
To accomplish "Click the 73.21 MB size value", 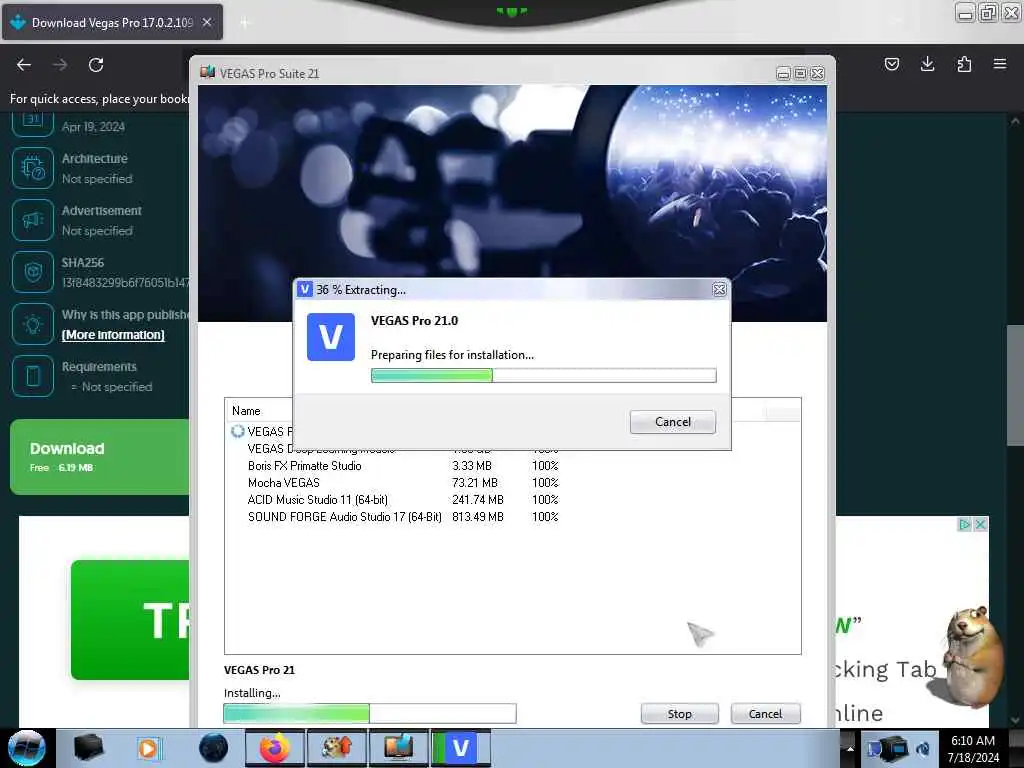I will click(475, 483).
